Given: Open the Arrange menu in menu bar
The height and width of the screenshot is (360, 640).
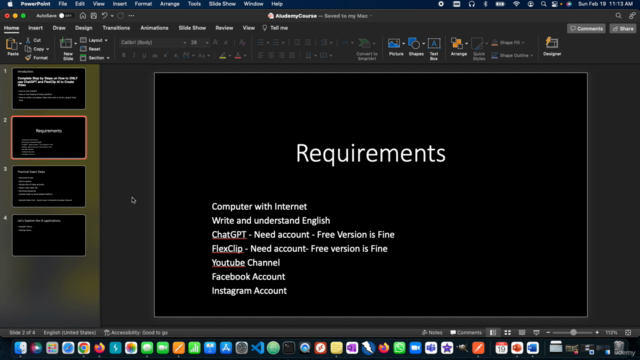Looking at the screenshot, I should coord(169,4).
